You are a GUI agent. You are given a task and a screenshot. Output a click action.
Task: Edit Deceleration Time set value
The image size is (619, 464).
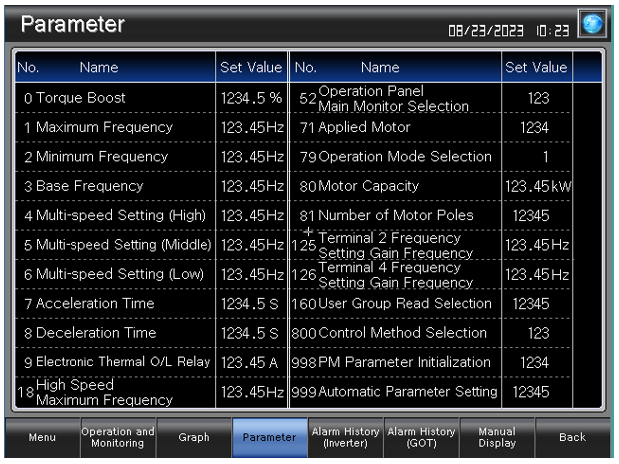(x=251, y=333)
